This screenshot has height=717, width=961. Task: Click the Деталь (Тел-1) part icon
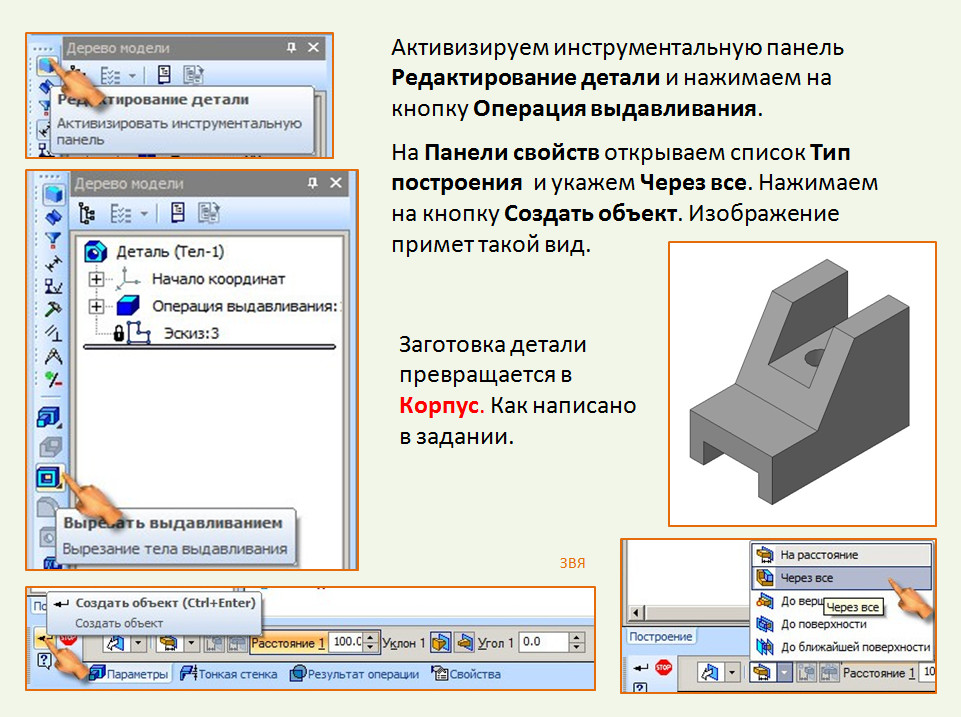[x=95, y=249]
